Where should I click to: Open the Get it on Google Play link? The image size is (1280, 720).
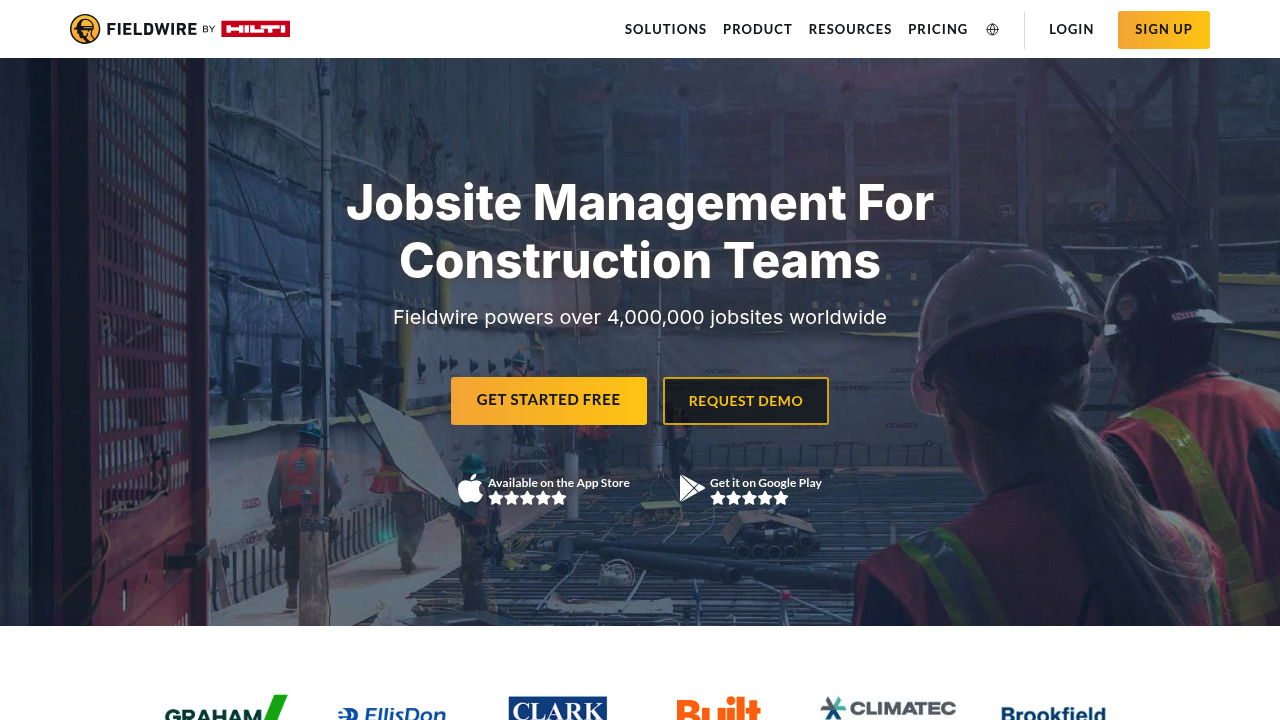click(766, 482)
